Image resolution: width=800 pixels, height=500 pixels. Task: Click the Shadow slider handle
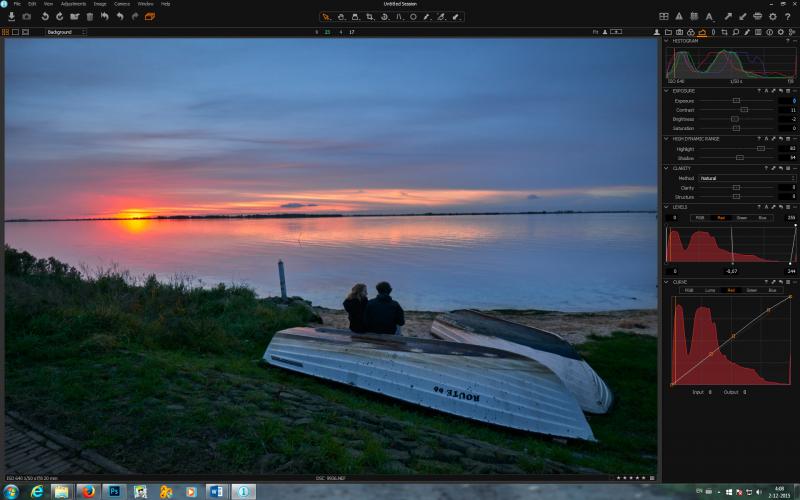(x=740, y=158)
